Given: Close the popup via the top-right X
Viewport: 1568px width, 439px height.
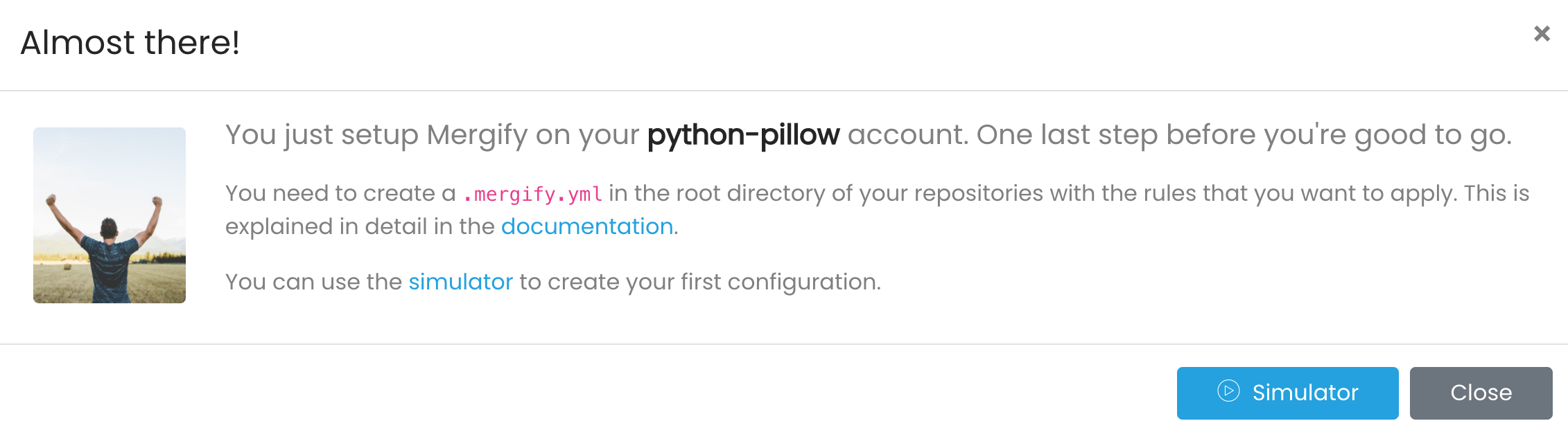Looking at the screenshot, I should (1542, 33).
